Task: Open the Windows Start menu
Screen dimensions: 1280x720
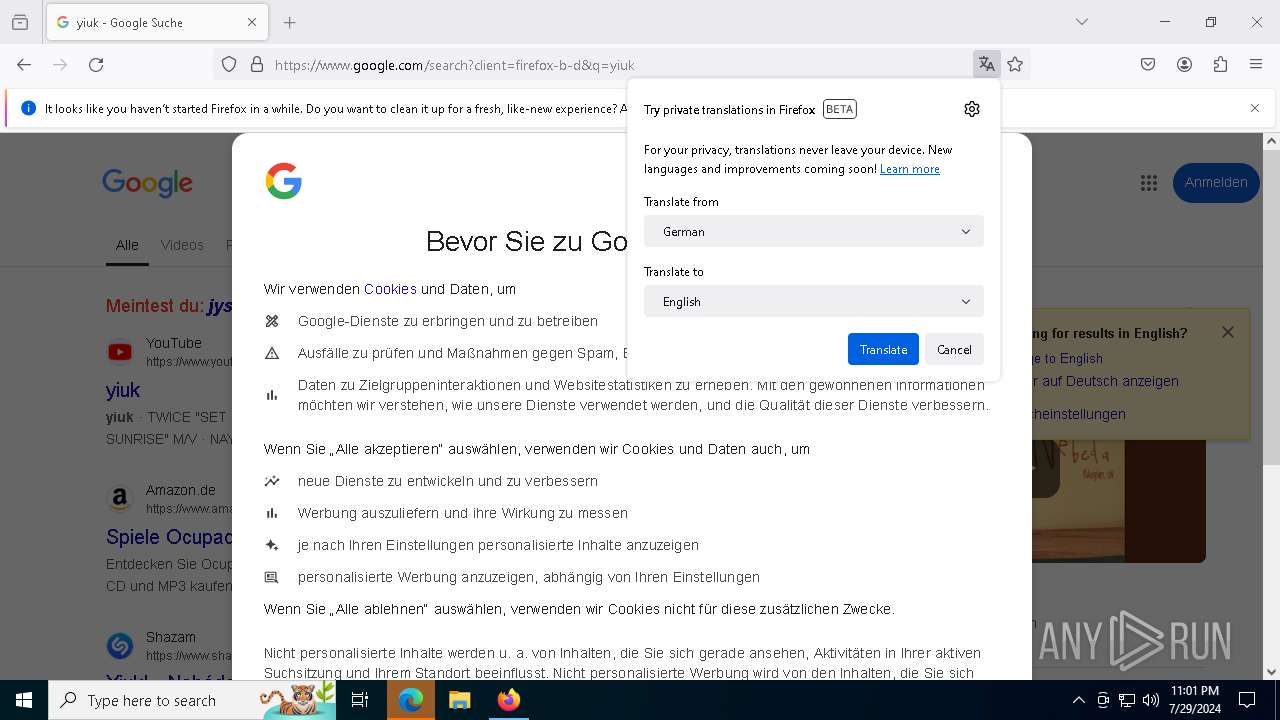Action: [x=24, y=700]
